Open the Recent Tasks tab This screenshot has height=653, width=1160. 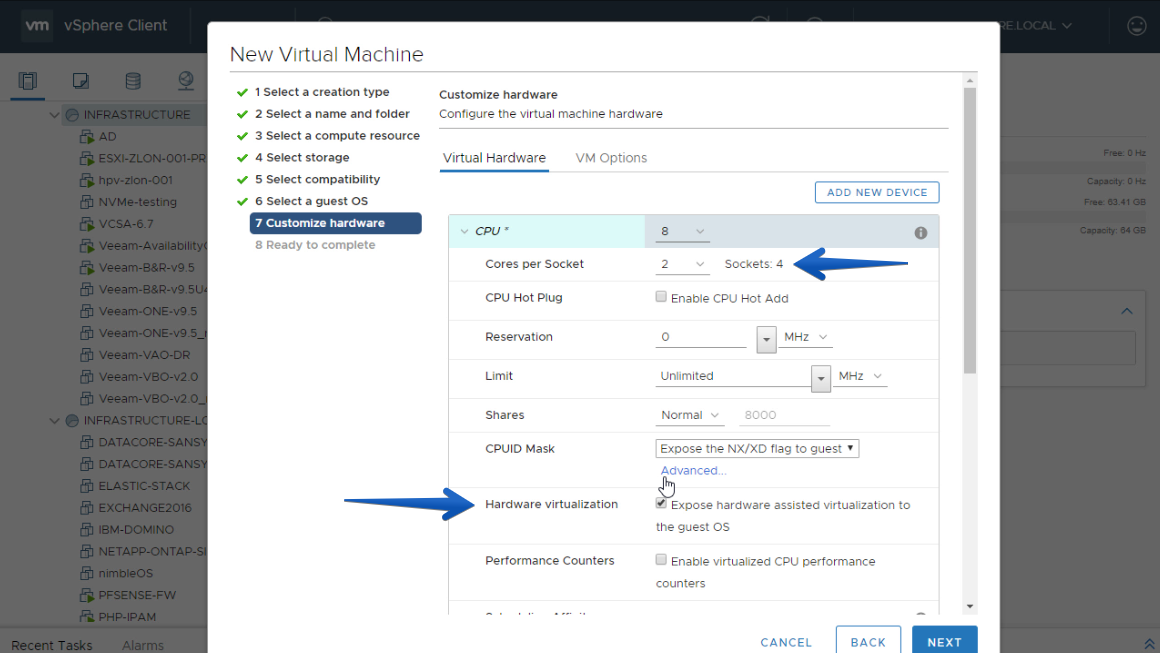tap(52, 645)
